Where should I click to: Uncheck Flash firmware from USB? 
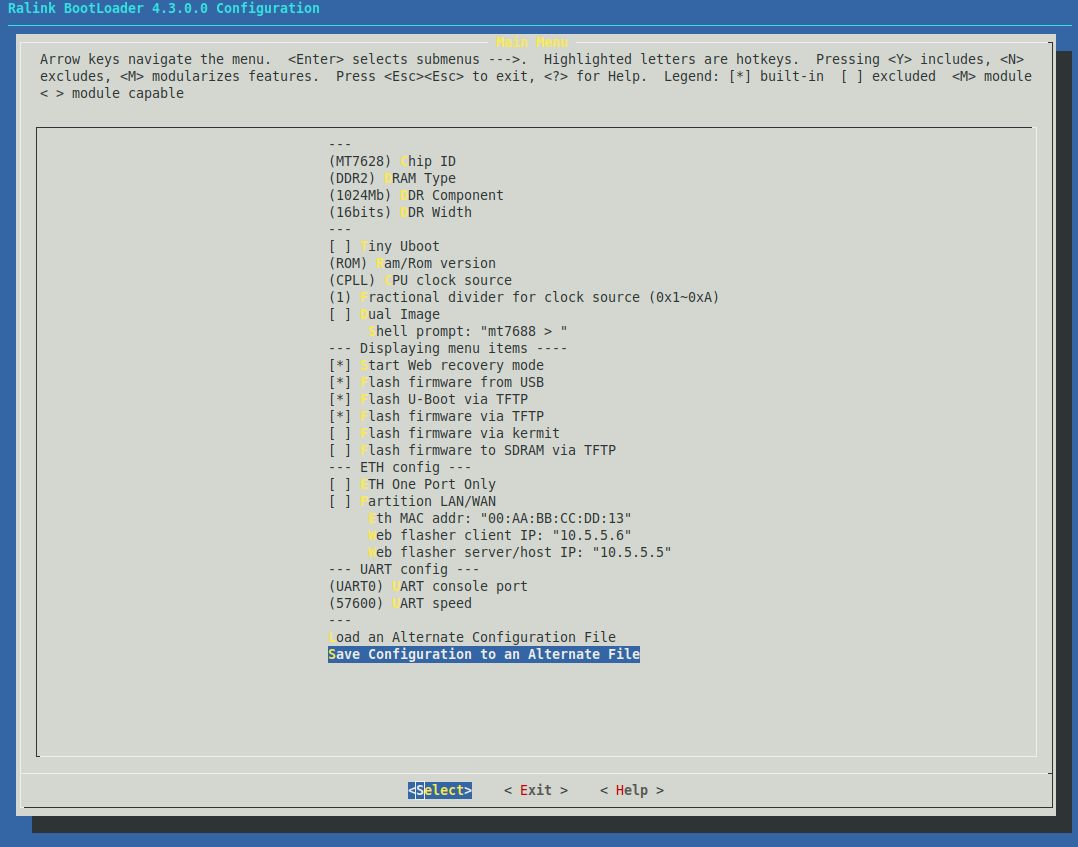coord(436,382)
